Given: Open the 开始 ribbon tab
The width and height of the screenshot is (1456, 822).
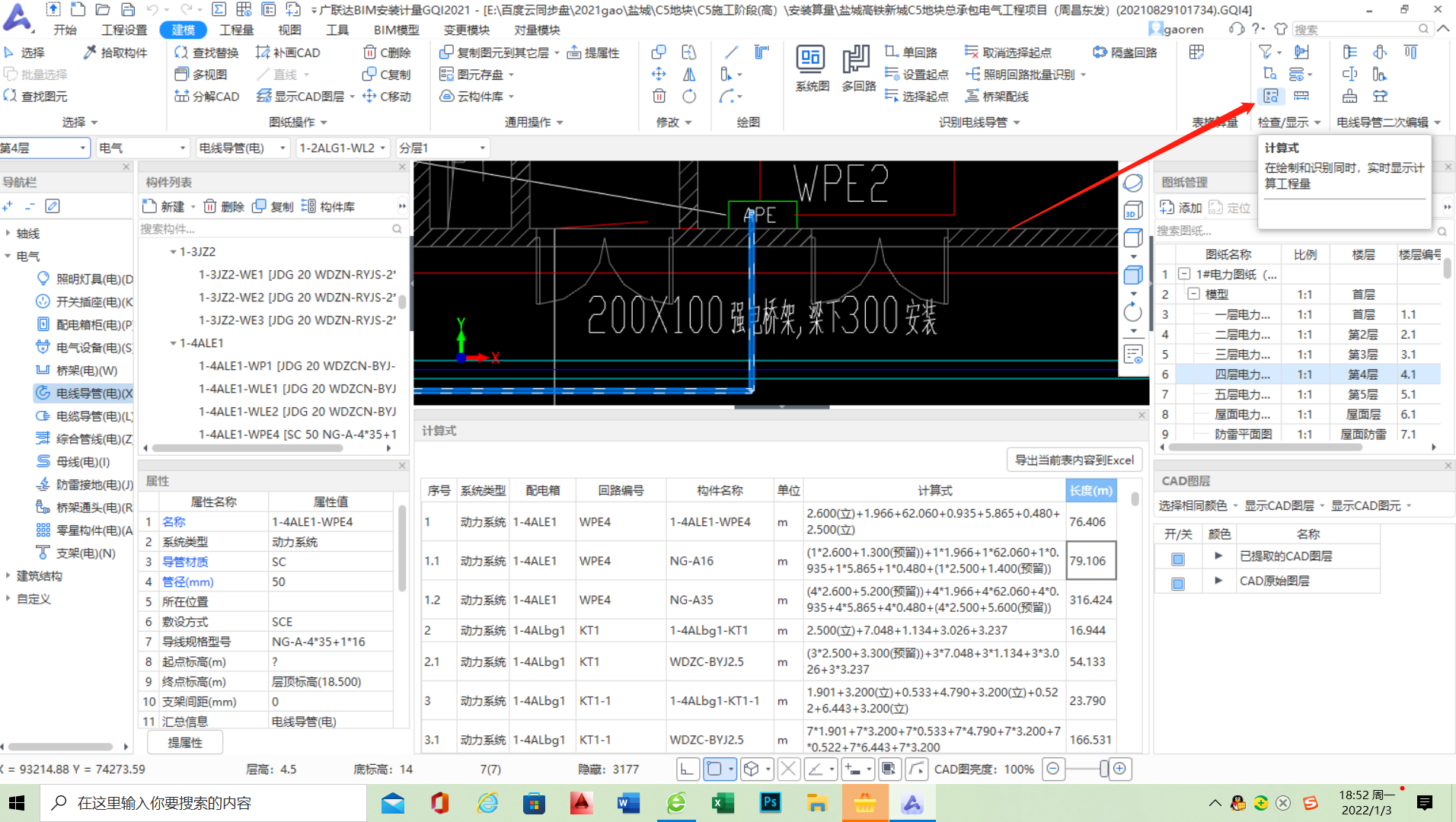Looking at the screenshot, I should coord(65,30).
